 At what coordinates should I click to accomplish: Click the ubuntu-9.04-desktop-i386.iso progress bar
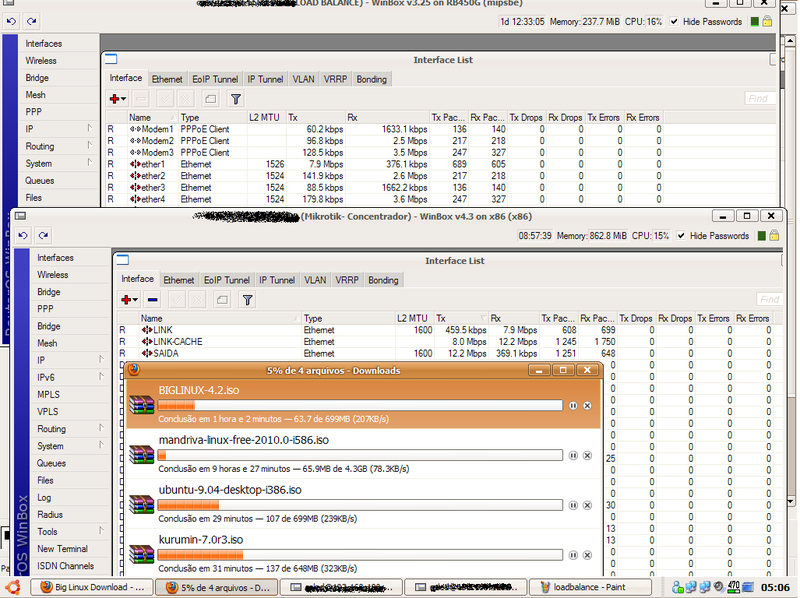coord(360,505)
